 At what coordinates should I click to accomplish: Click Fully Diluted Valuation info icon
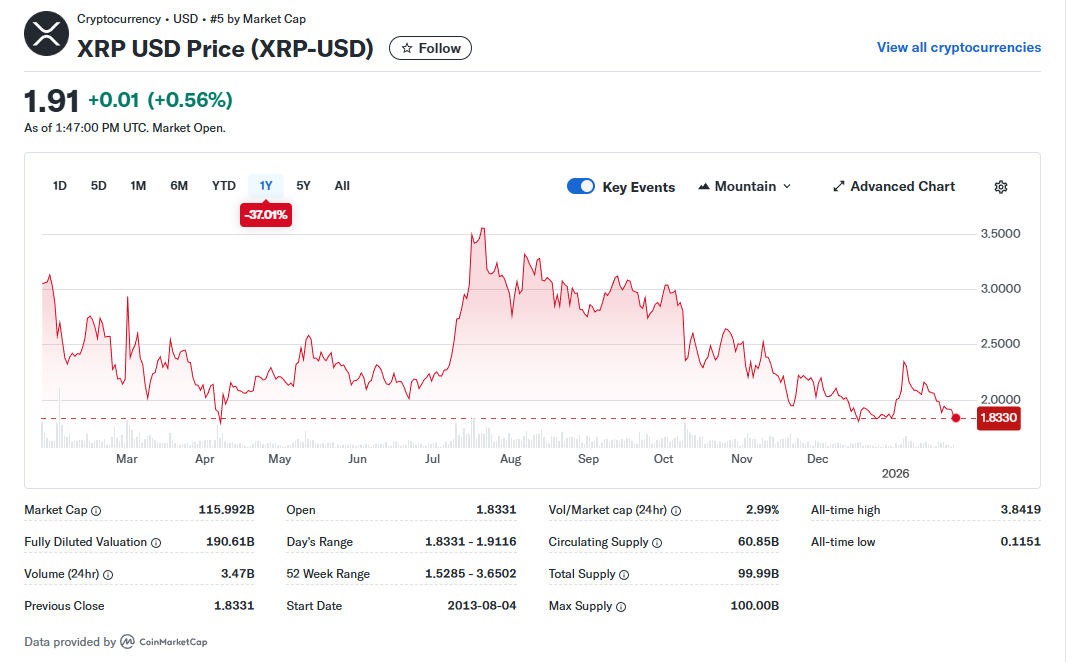pyautogui.click(x=156, y=543)
